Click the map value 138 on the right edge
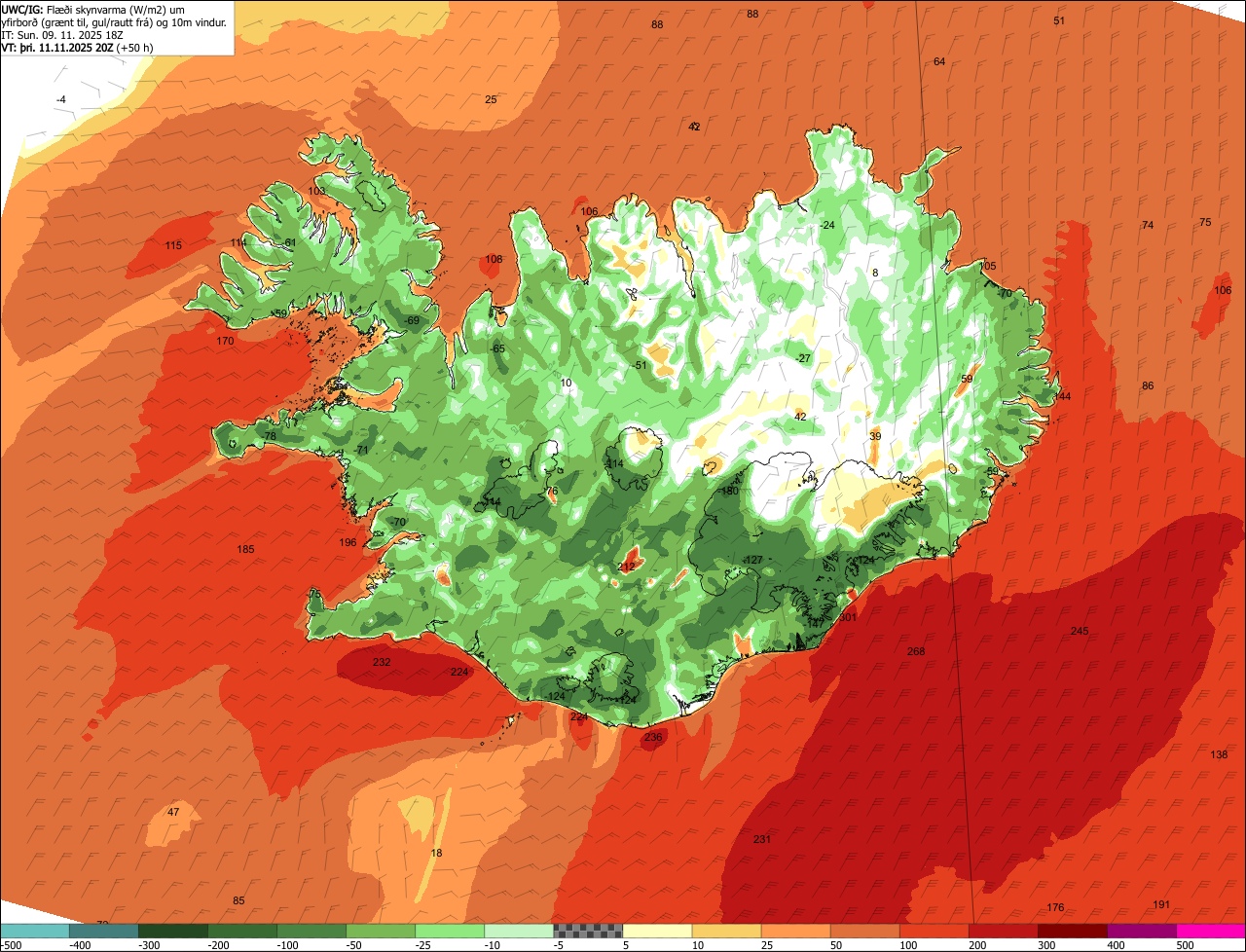The image size is (1246, 952). click(1219, 755)
